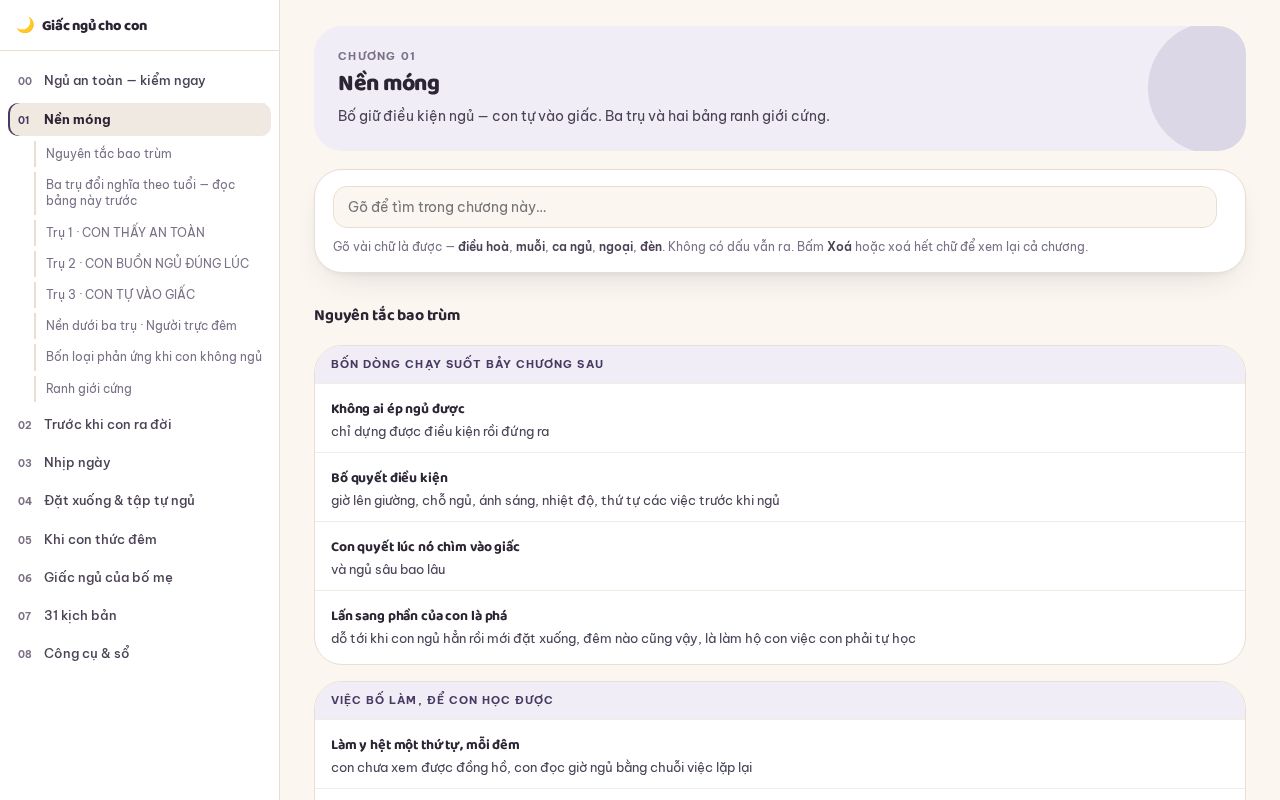Jump to Nguyên tắc bao trùm section
The image size is (1280, 800).
(152, 154)
